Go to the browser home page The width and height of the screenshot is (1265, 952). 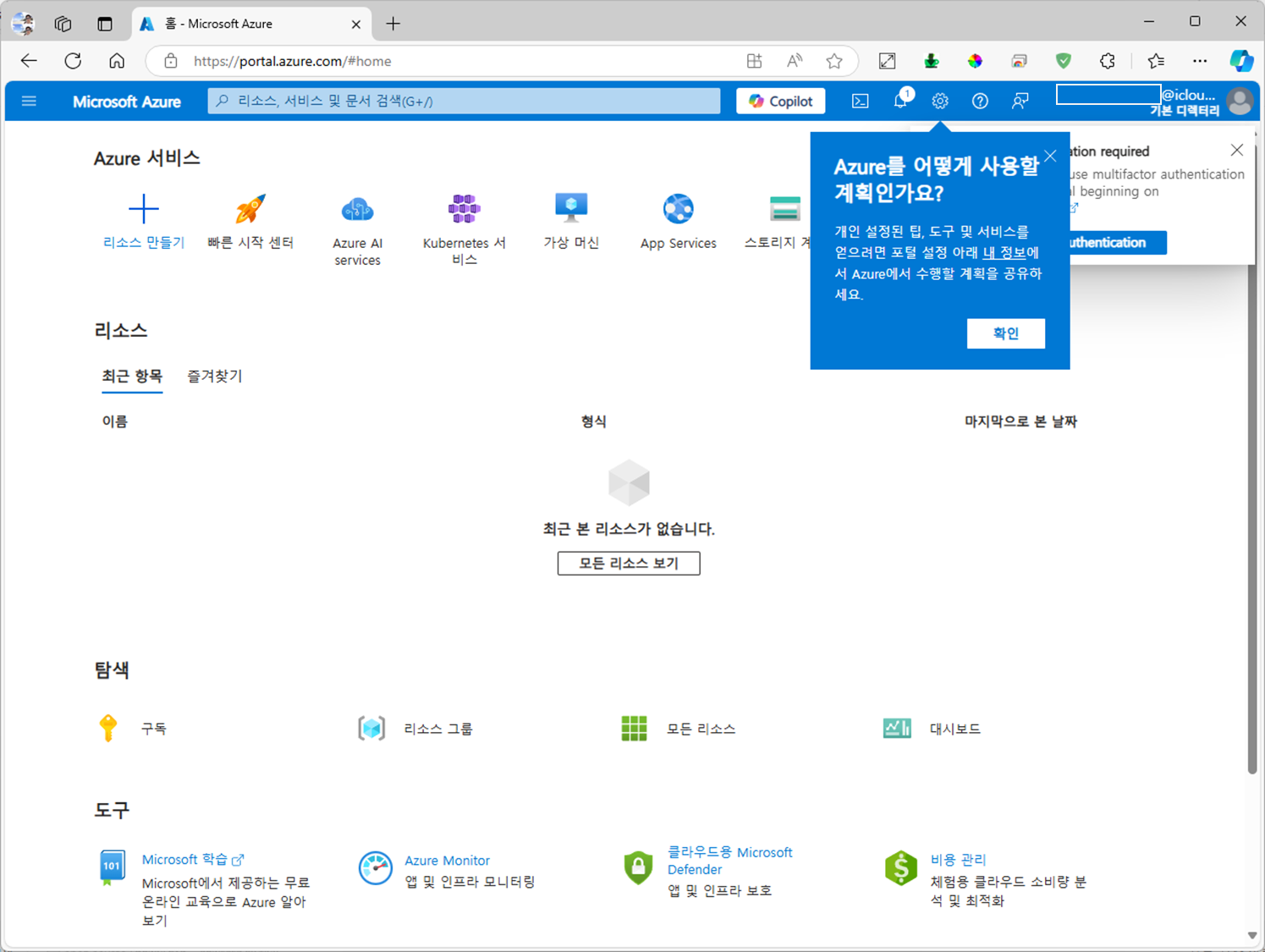click(117, 61)
